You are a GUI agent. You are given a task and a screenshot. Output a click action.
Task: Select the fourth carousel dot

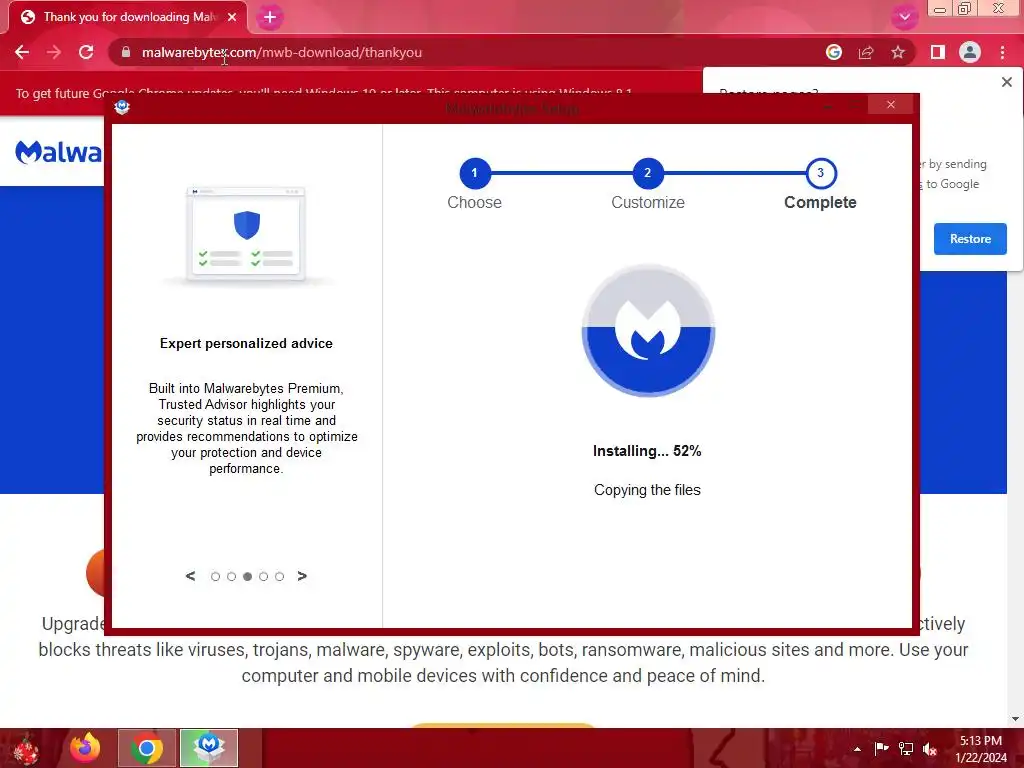[x=263, y=577]
